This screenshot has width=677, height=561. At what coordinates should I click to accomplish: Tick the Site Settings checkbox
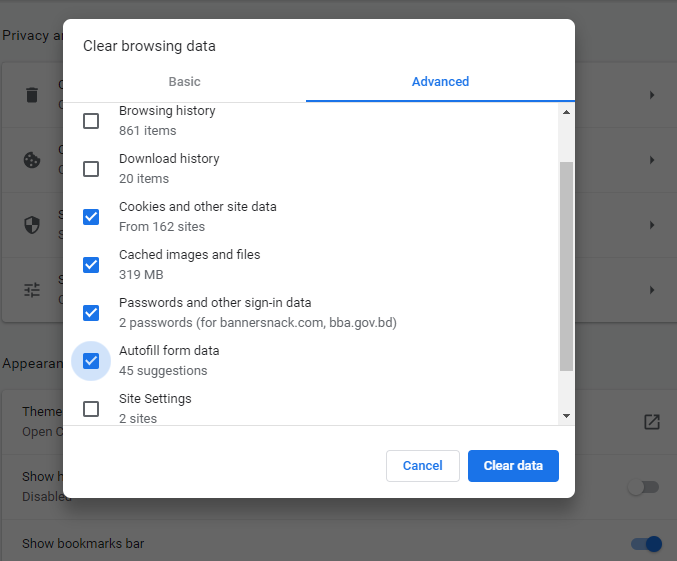click(91, 409)
